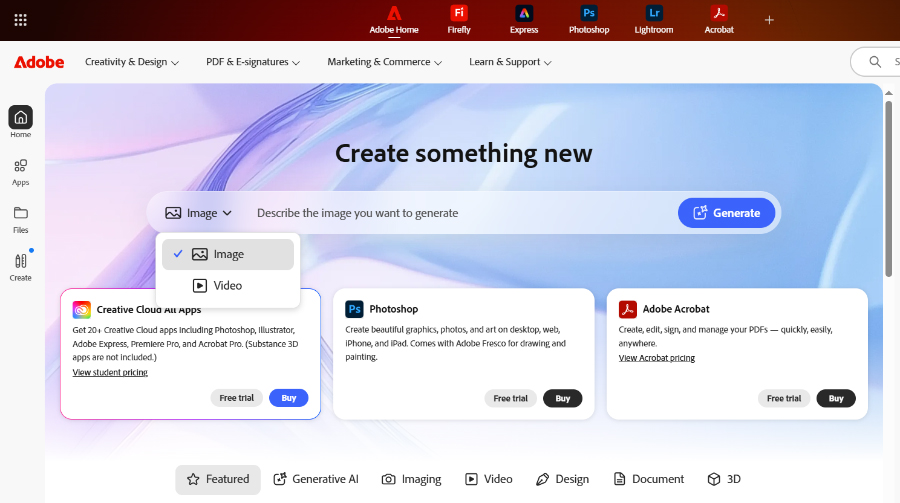Select the Video category tab
Screen dimensions: 900x503
pos(489,479)
